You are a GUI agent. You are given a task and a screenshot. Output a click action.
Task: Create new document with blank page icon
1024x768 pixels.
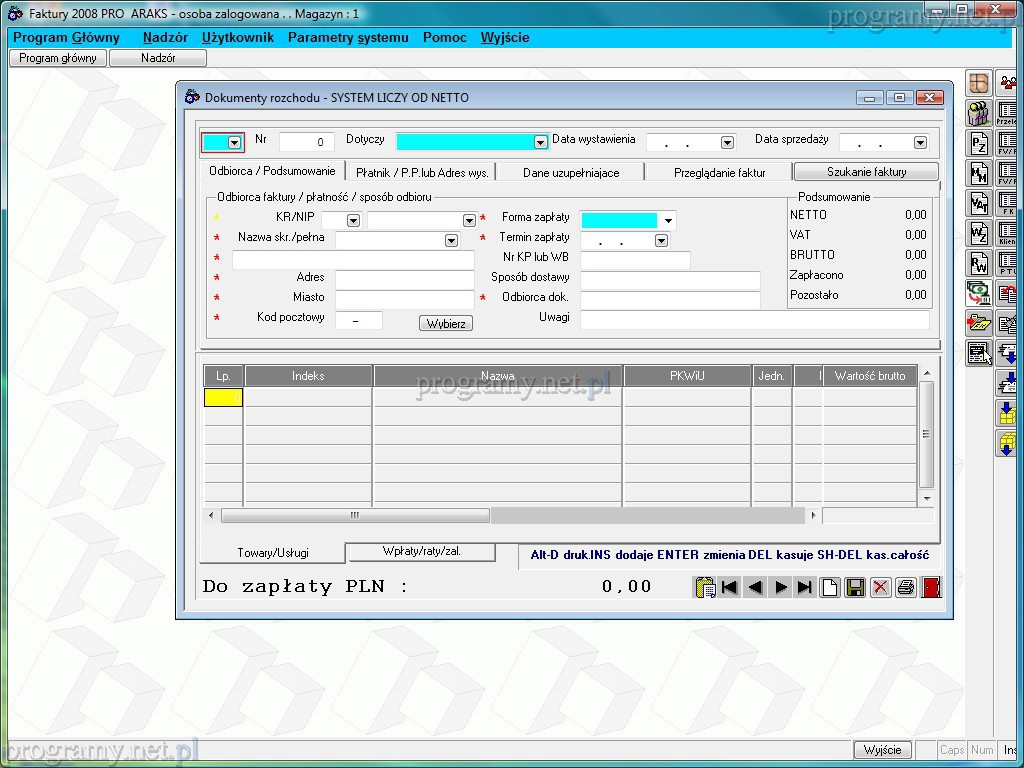[830, 587]
